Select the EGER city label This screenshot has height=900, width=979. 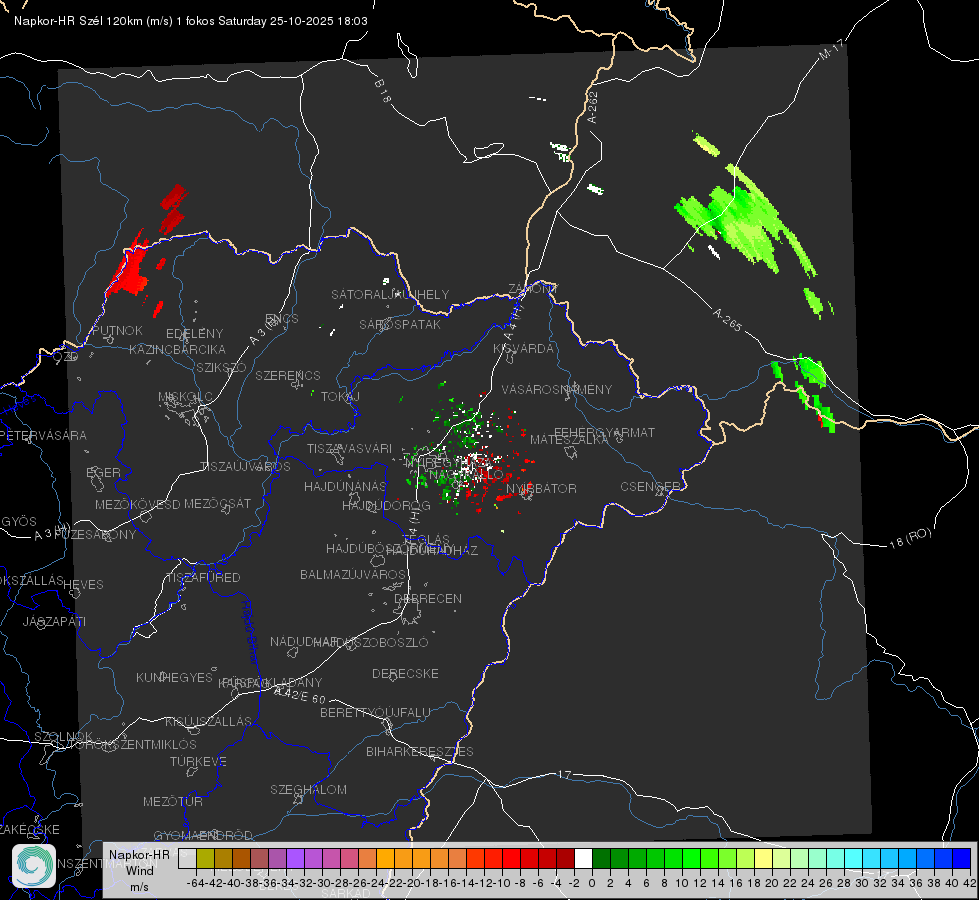(104, 473)
